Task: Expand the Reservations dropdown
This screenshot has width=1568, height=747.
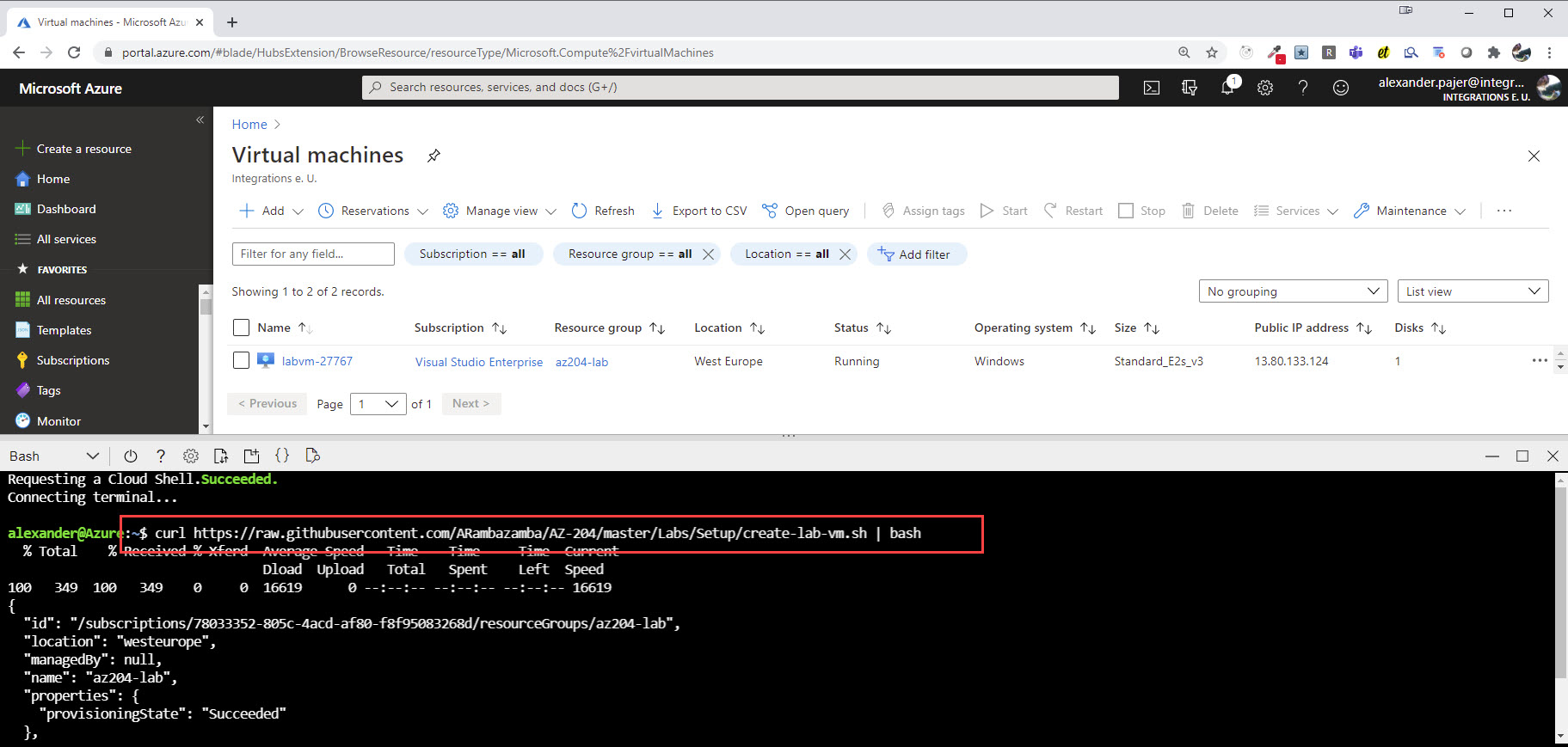Action: pos(422,211)
